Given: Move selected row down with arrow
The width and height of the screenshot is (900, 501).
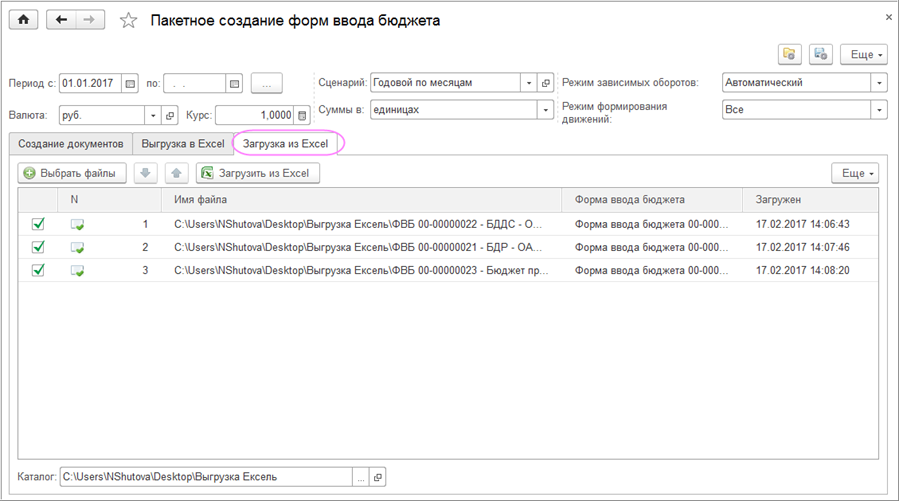Looking at the screenshot, I should [145, 173].
